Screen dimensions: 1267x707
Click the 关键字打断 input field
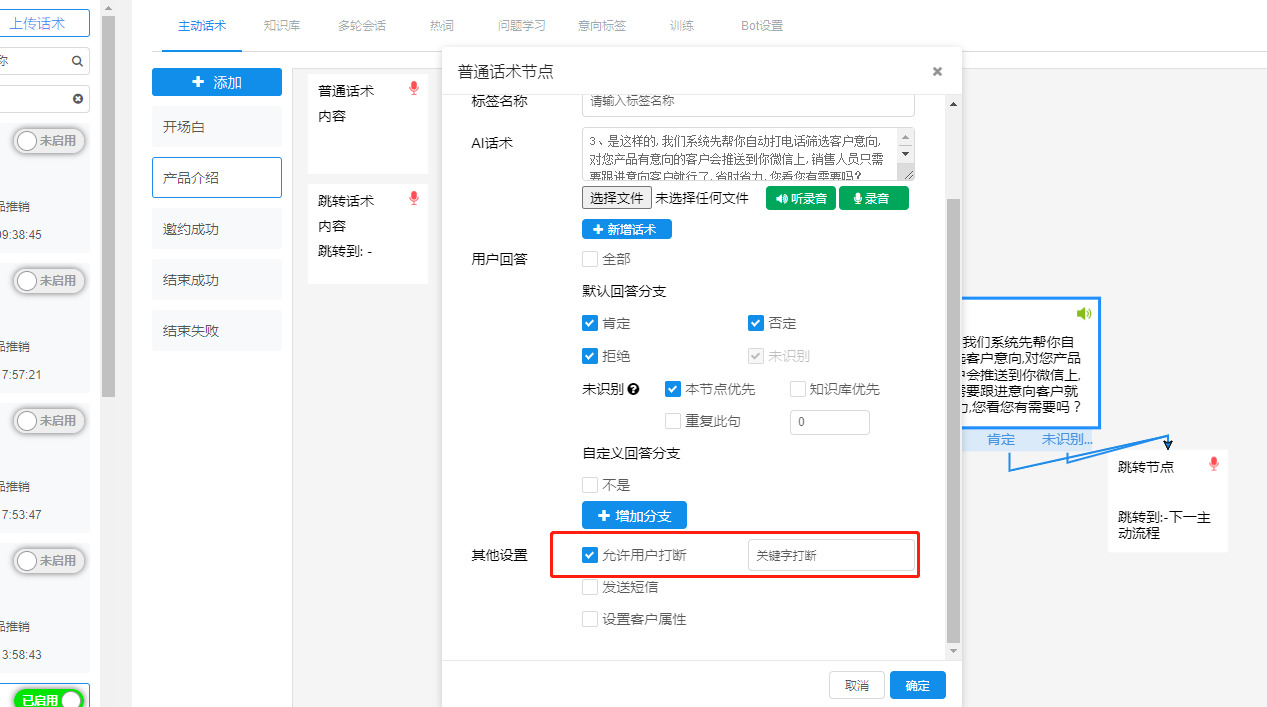tap(832, 554)
